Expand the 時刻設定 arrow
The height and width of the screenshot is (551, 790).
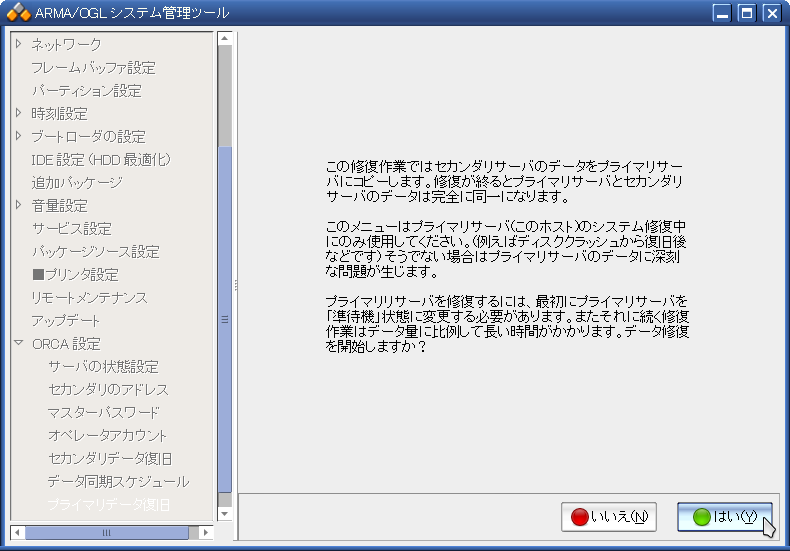pos(18,113)
